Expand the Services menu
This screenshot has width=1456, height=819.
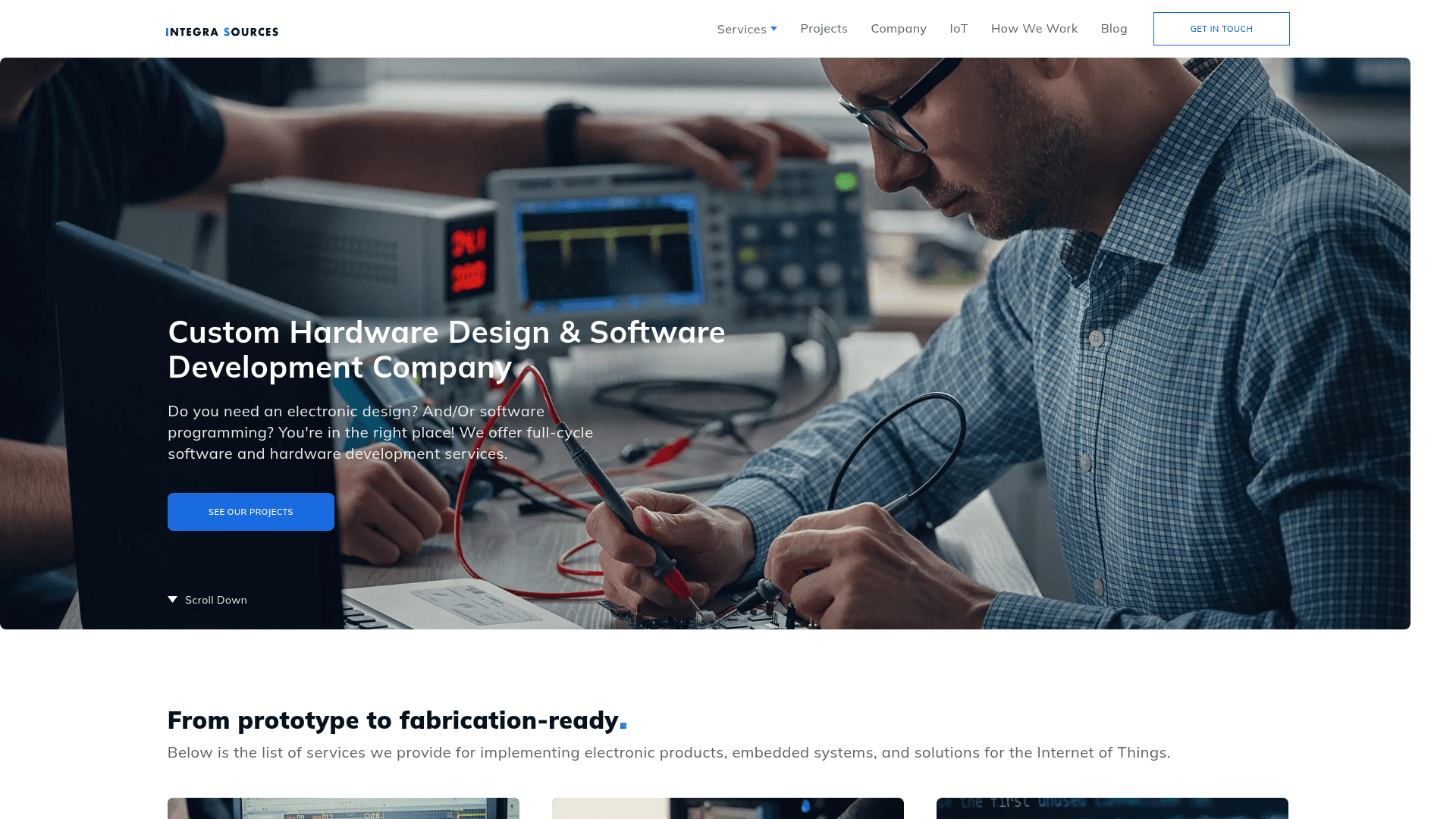pyautogui.click(x=742, y=29)
